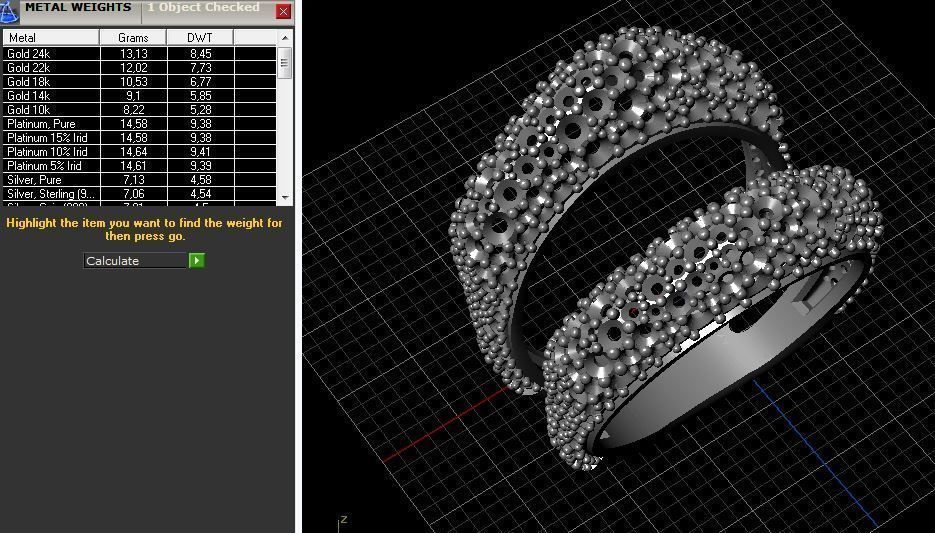Image resolution: width=935 pixels, height=533 pixels.
Task: Click the Grams column header
Action: pos(133,38)
